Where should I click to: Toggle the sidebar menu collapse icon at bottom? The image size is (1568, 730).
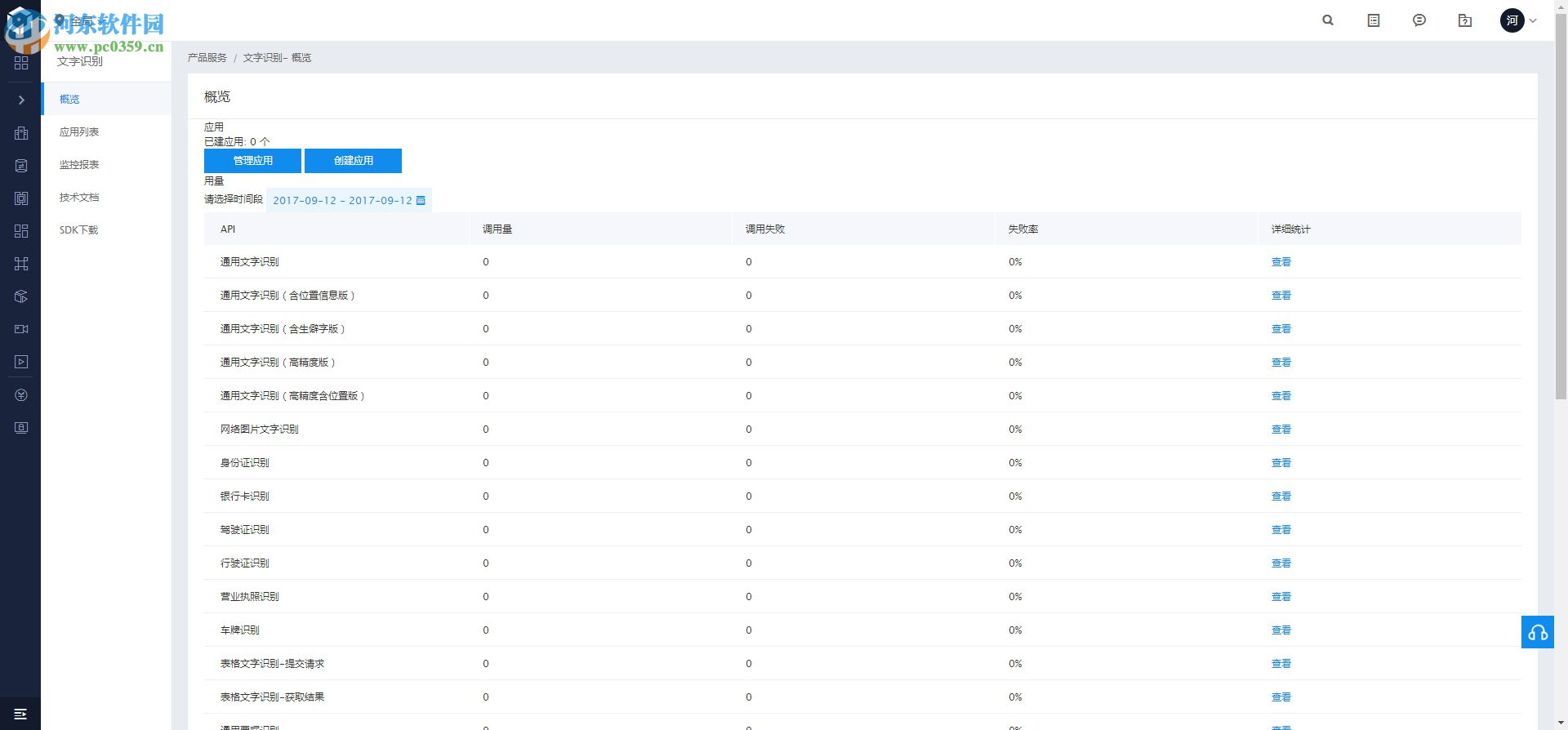[20, 714]
